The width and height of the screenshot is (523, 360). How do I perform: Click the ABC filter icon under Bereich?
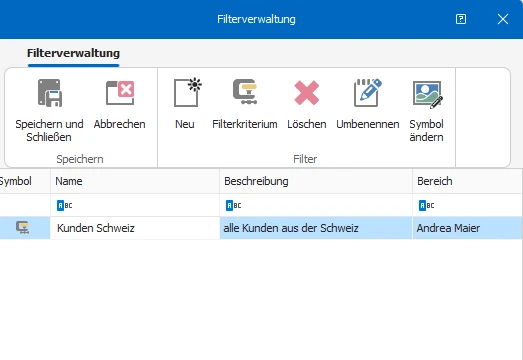(427, 205)
